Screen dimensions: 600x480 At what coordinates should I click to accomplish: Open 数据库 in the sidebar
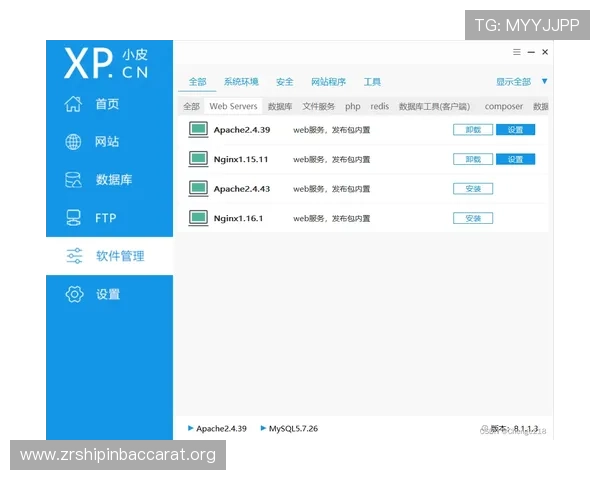(x=114, y=180)
